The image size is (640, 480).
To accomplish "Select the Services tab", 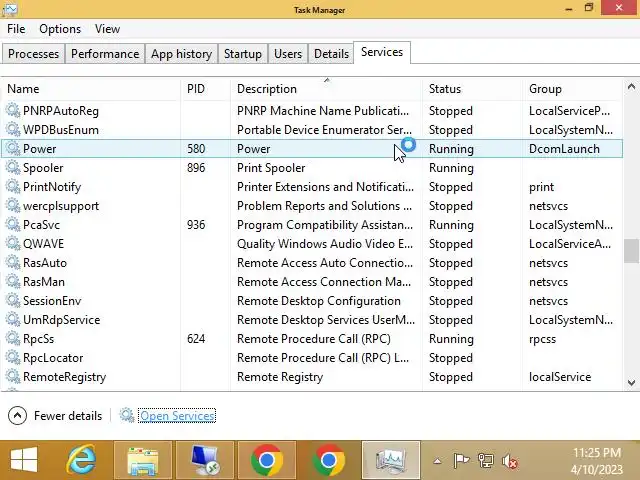I will [382, 52].
